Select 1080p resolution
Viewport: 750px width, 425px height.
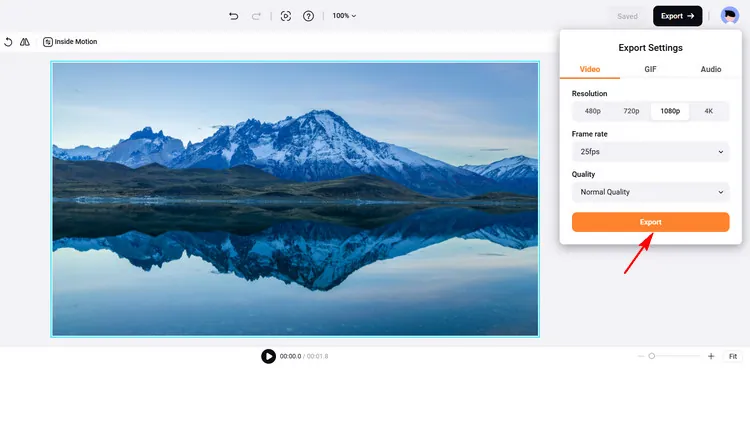(670, 111)
